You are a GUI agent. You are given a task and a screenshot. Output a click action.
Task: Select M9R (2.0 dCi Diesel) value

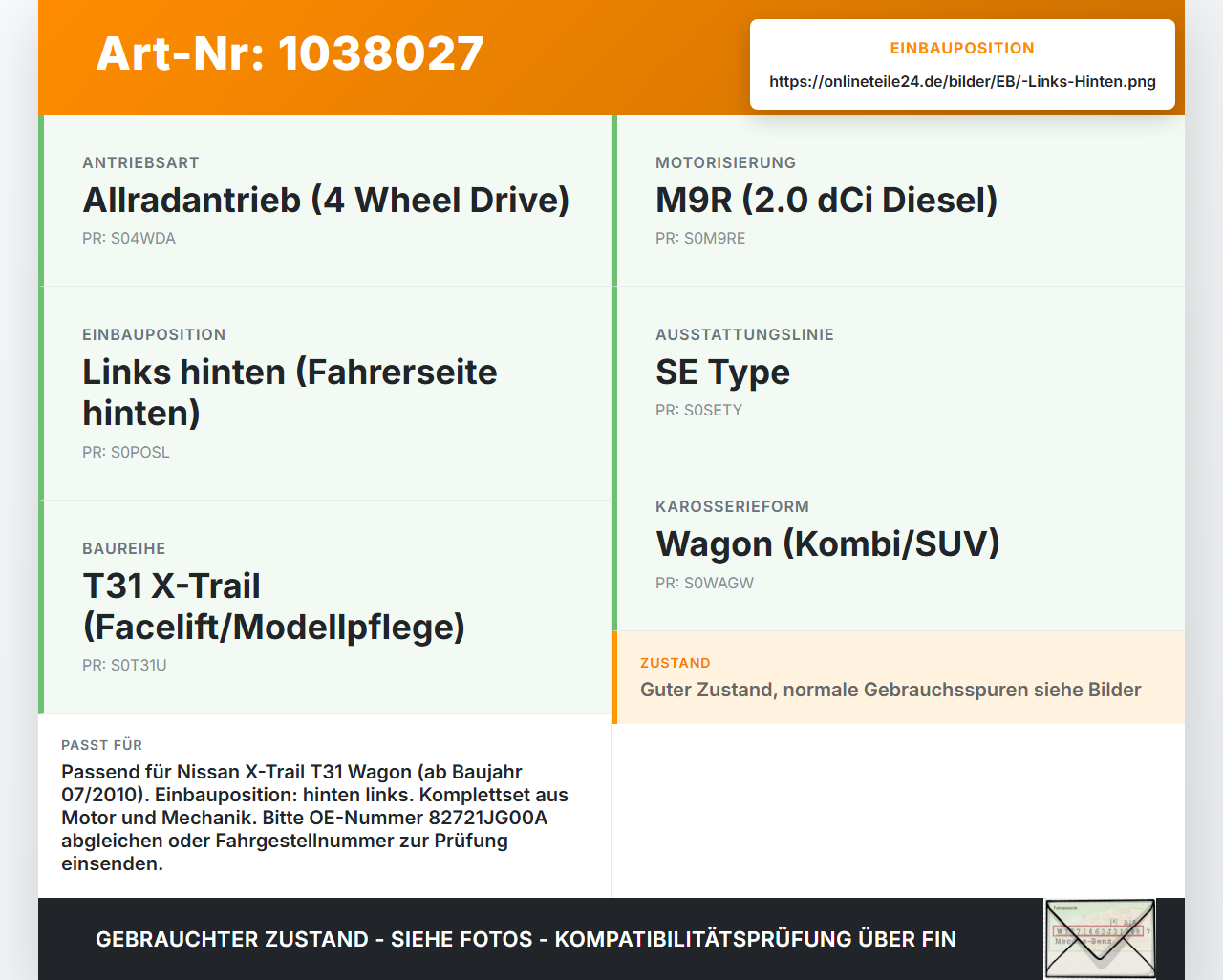coord(826,200)
